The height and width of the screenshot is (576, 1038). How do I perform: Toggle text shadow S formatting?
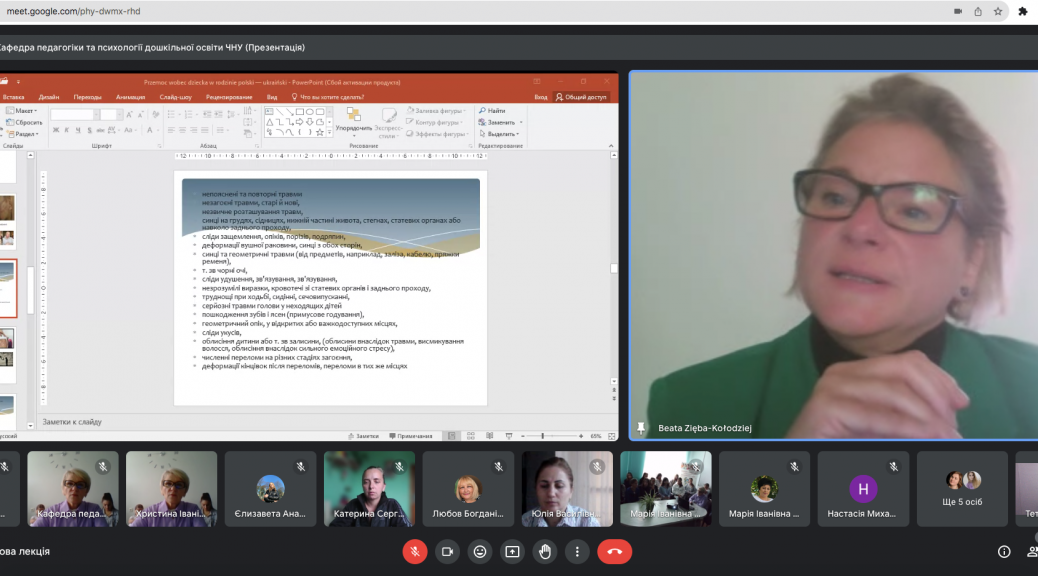click(x=89, y=130)
